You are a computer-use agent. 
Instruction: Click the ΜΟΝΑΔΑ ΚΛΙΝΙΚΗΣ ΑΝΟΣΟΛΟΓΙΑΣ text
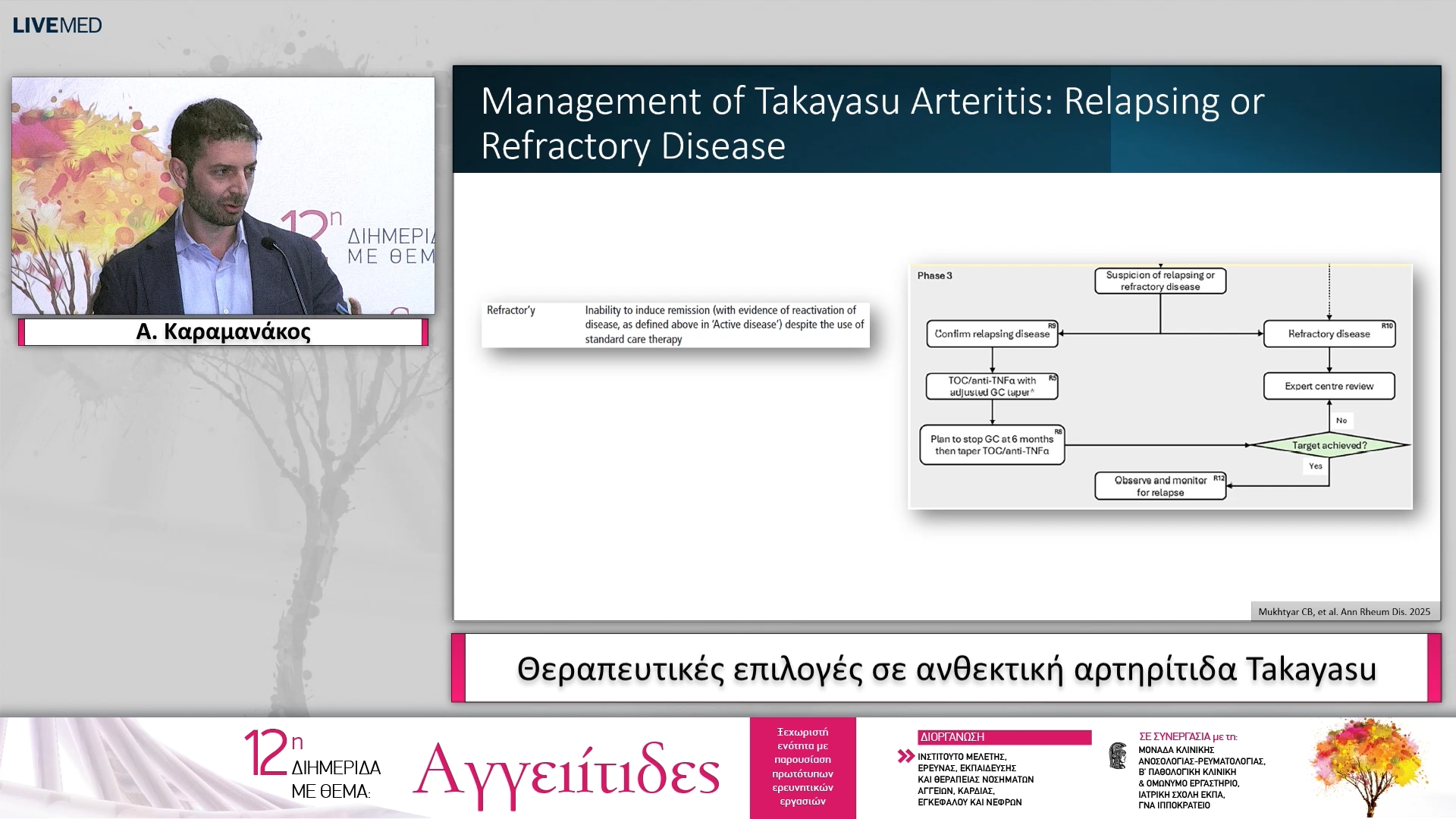pos(1201,777)
